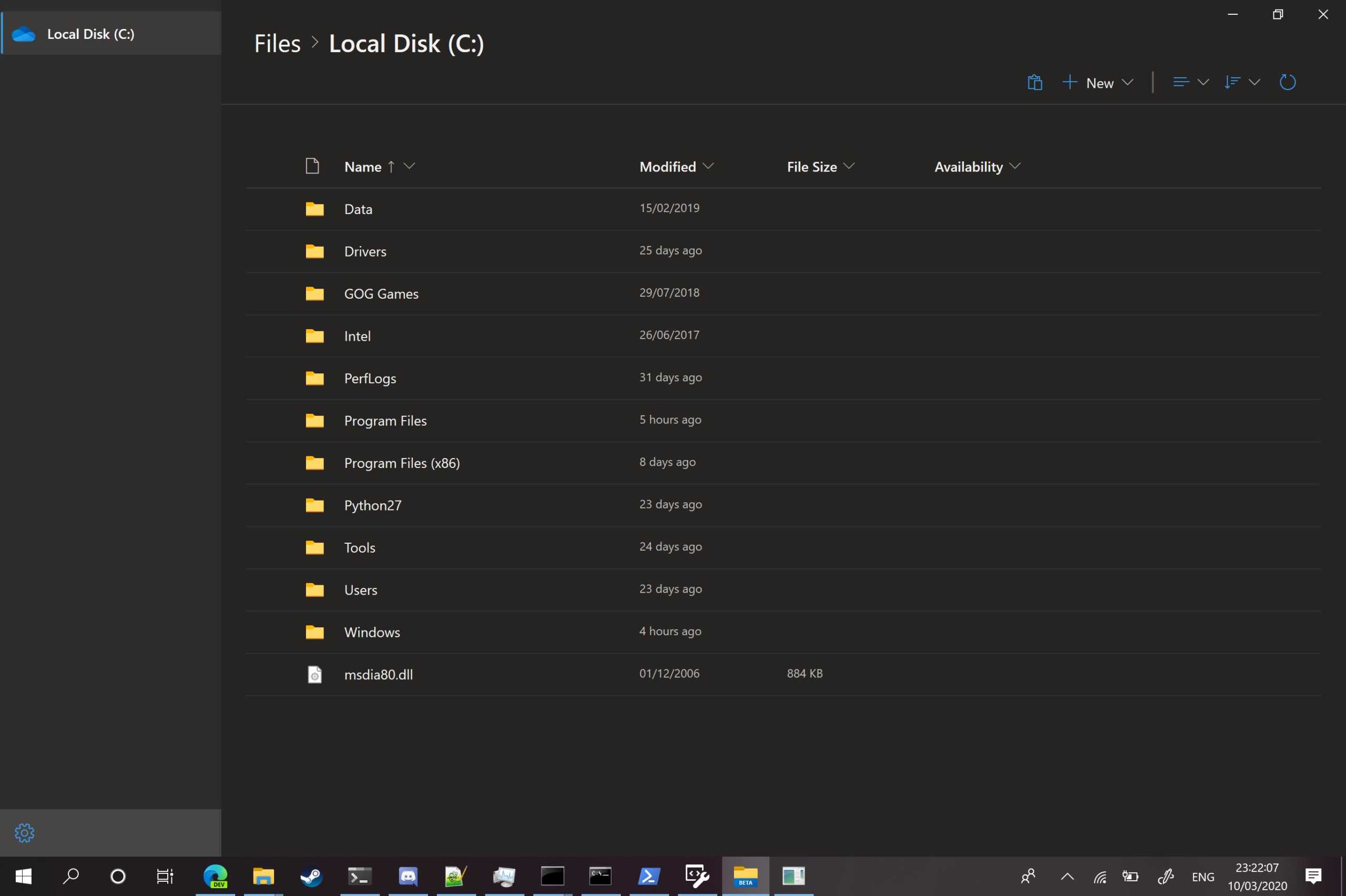Open the VS Code dev icon in taskbar
This screenshot has width=1346, height=896.
[x=697, y=876]
